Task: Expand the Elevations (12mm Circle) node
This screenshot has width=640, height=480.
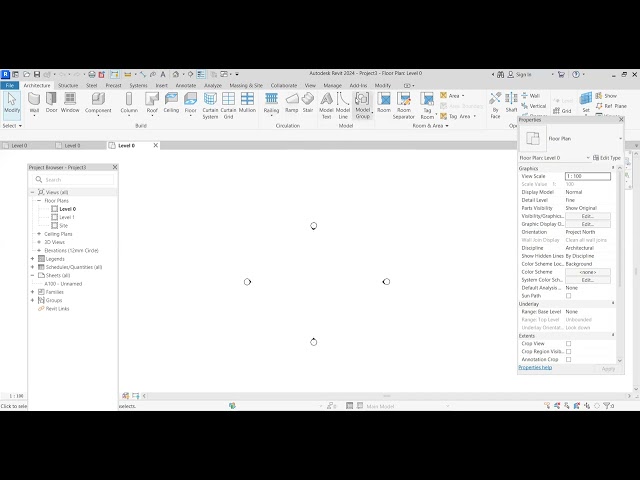Action: [x=39, y=251]
